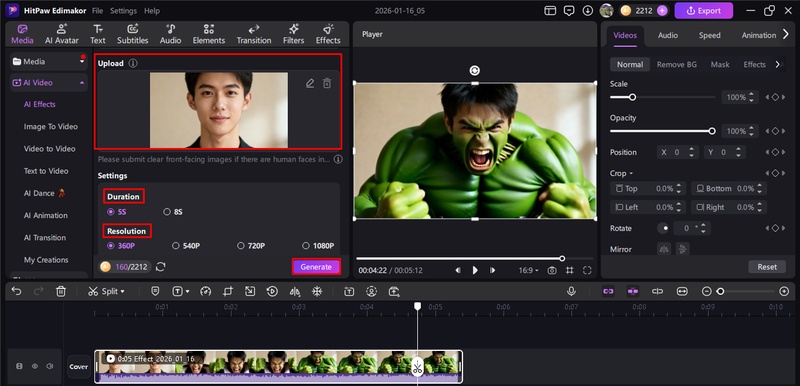The image size is (800, 386).
Task: Collapse the AI Video section
Action: coord(49,82)
